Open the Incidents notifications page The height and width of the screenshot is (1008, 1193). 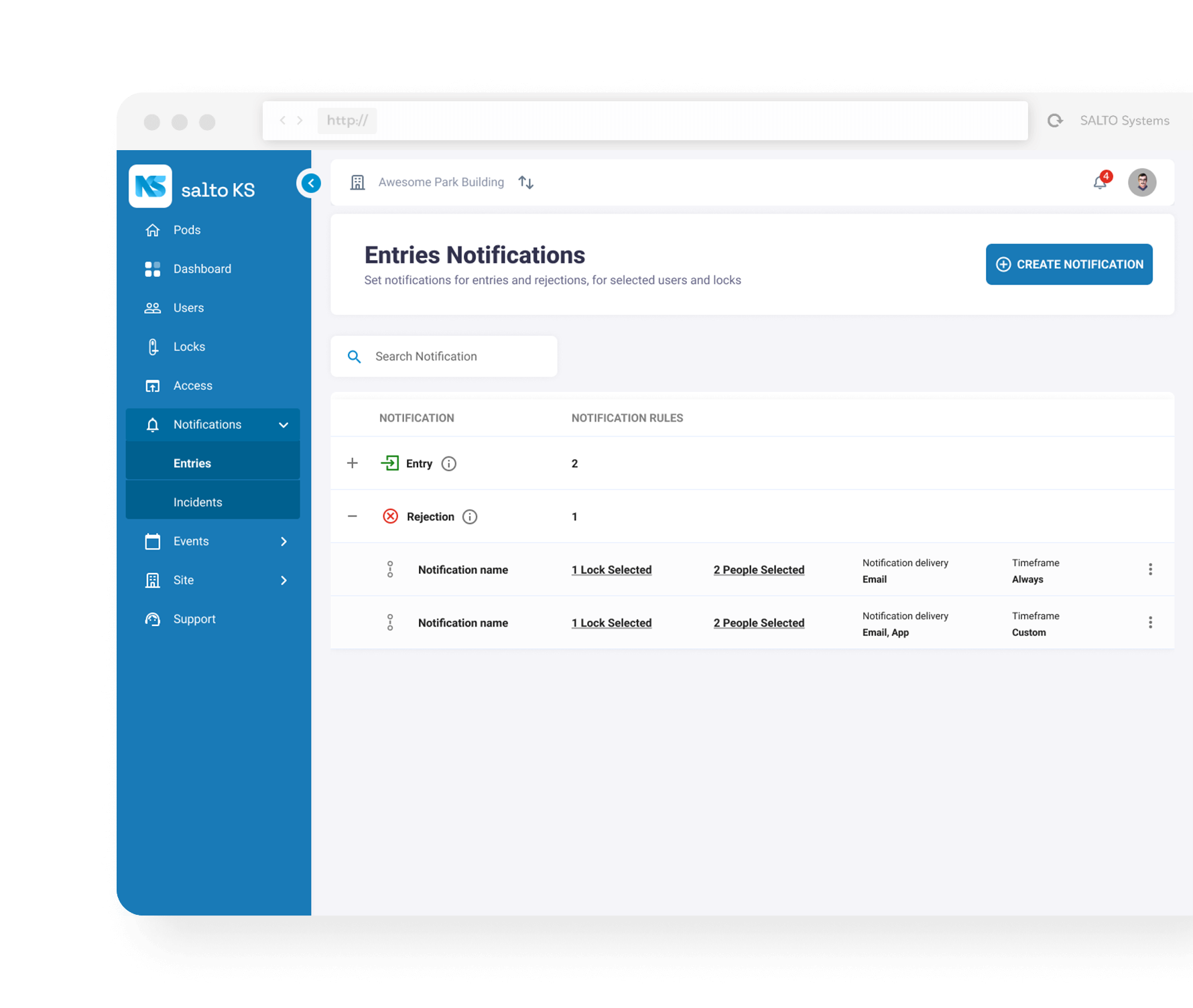click(198, 503)
